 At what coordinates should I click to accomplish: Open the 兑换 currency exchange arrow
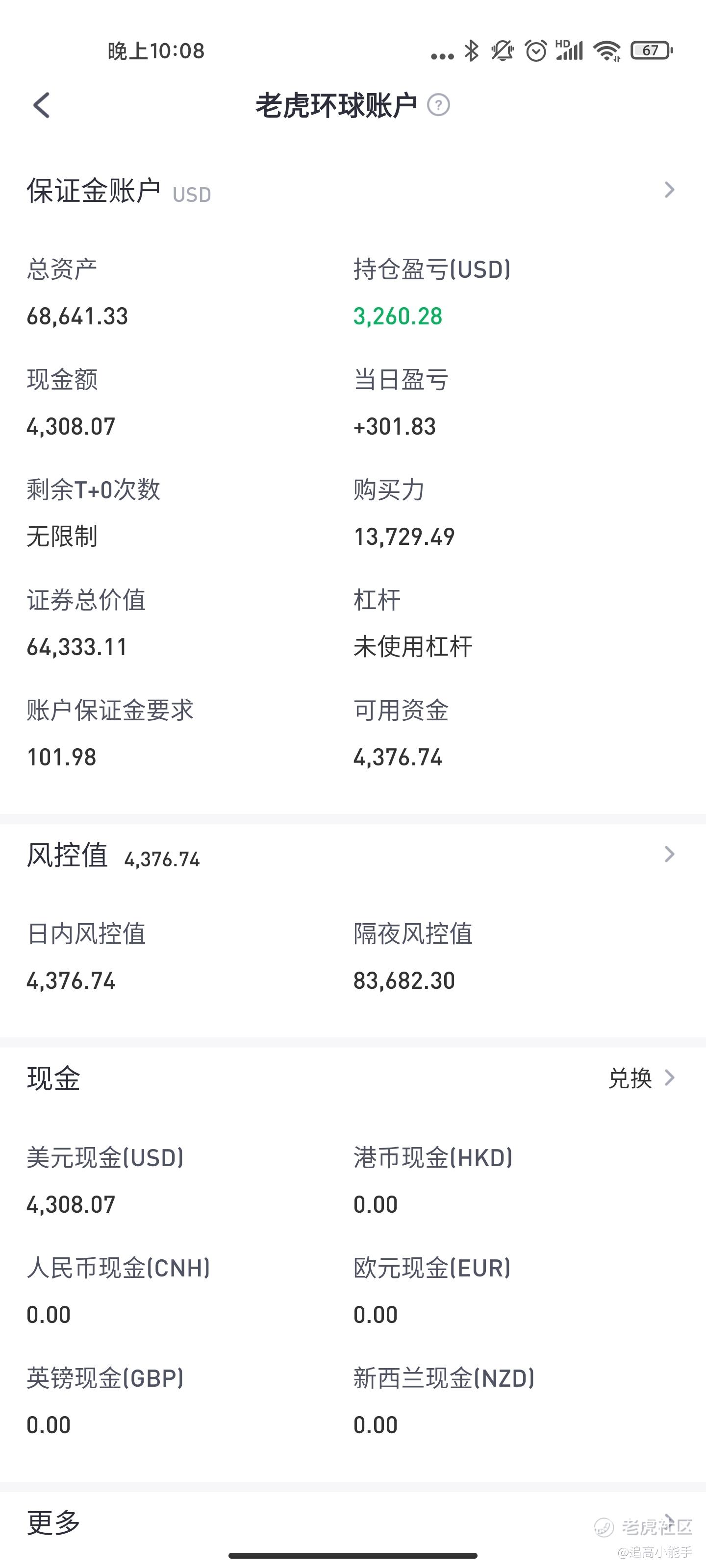coord(669,1078)
